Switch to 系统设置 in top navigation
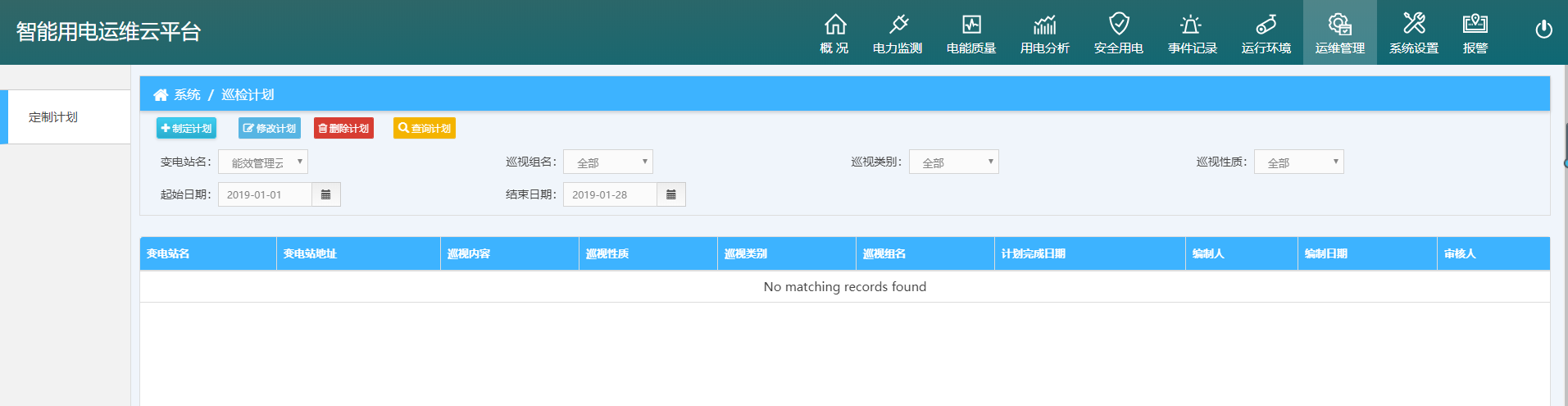1568x406 pixels. (1413, 33)
